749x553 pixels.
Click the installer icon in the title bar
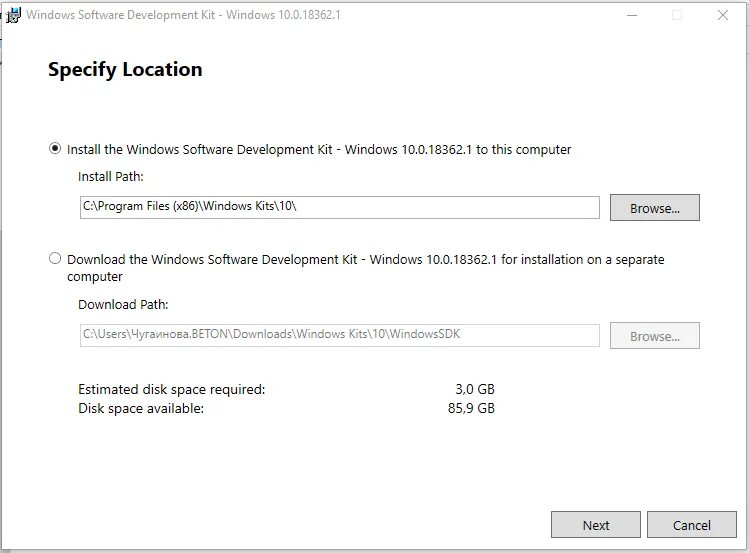[13, 15]
